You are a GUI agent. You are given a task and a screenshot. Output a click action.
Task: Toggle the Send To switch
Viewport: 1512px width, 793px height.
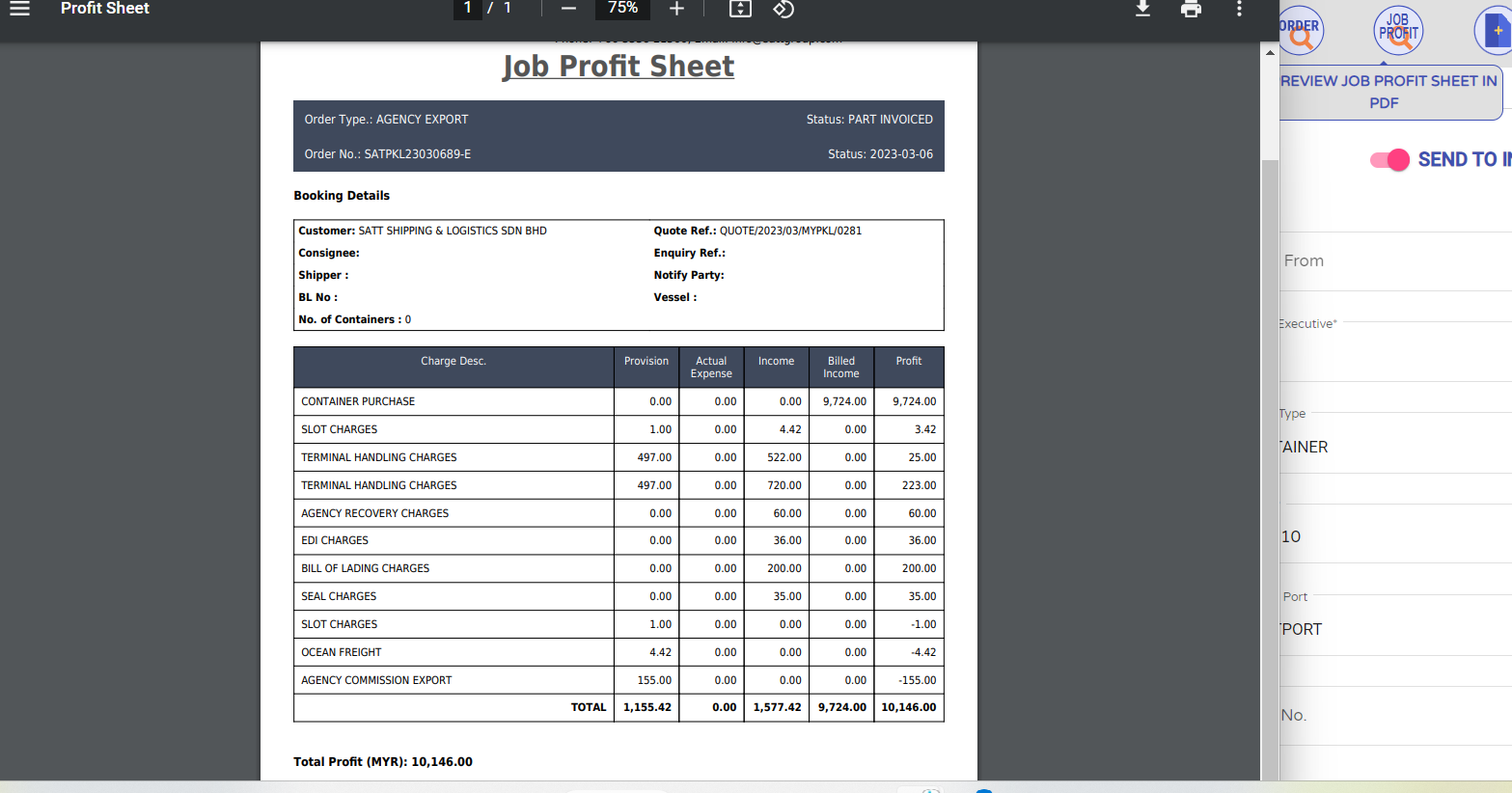(1390, 160)
